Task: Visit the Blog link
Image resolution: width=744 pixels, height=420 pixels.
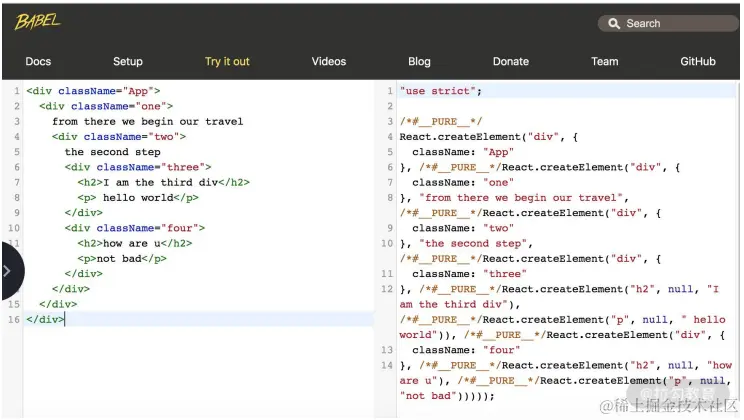Action: pyautogui.click(x=419, y=62)
